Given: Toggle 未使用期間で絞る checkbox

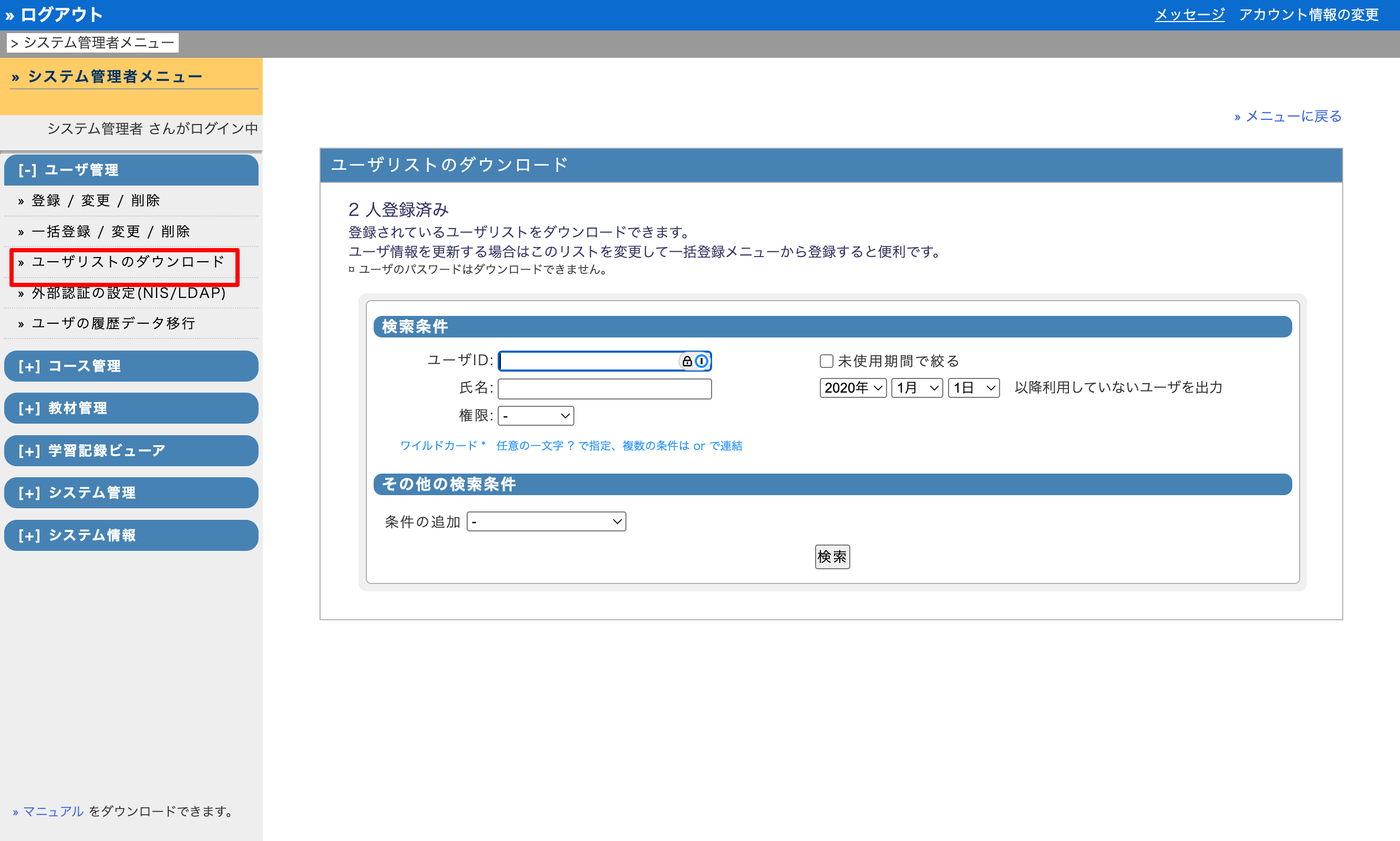Looking at the screenshot, I should coord(826,361).
